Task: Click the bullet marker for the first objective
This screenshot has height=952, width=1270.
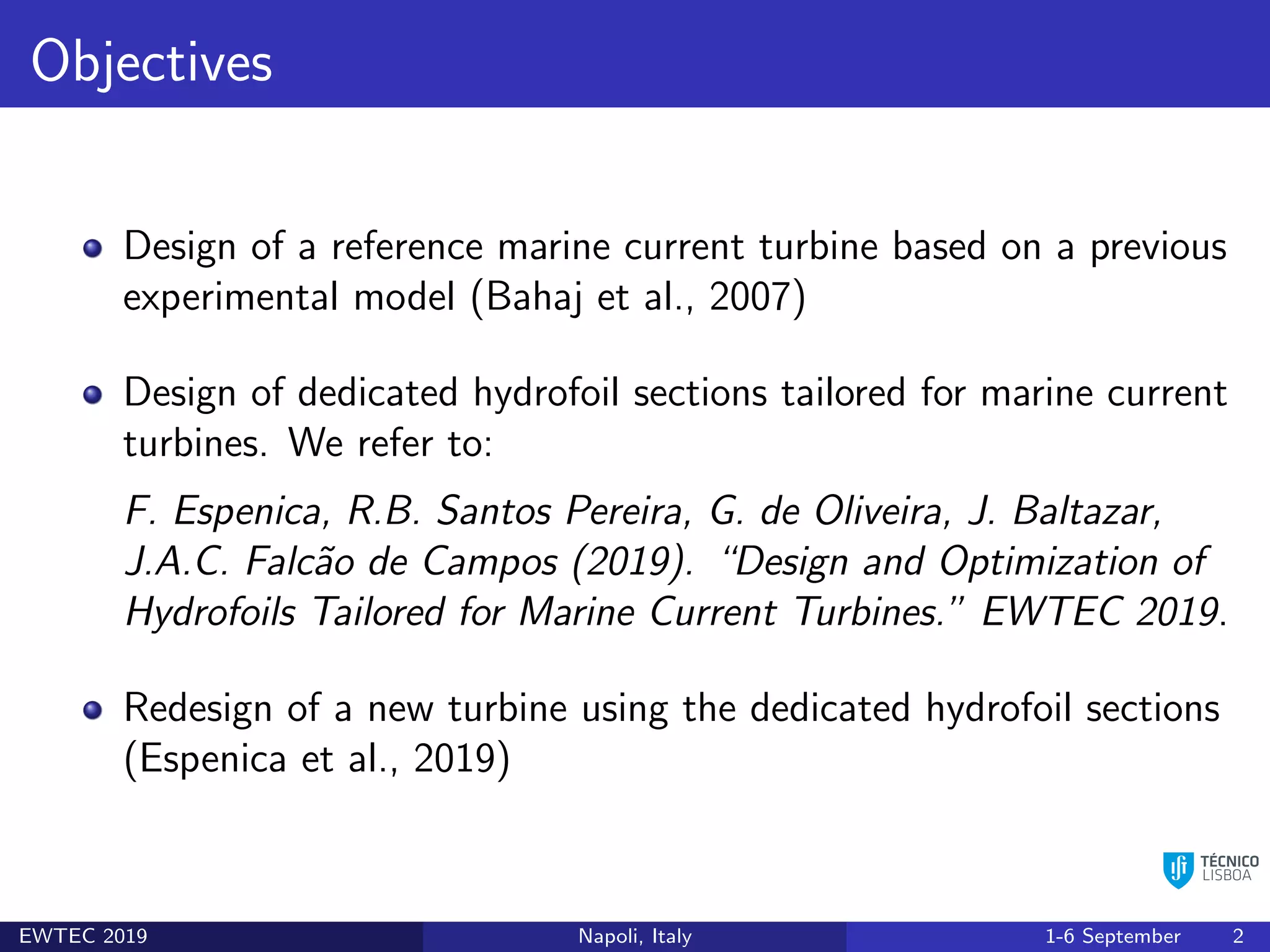Action: tap(92, 249)
